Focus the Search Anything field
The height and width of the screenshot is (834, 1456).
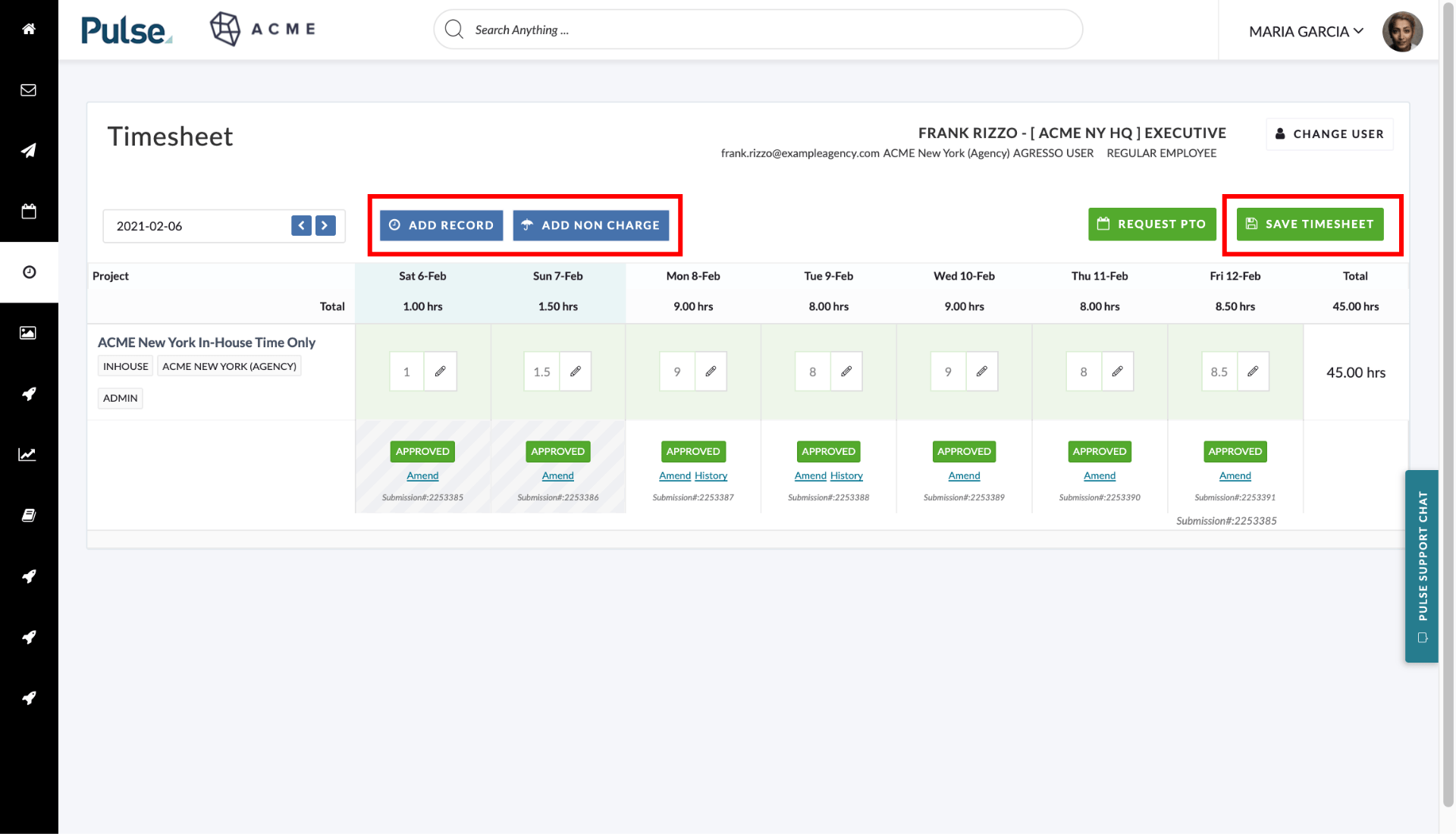[x=758, y=30]
